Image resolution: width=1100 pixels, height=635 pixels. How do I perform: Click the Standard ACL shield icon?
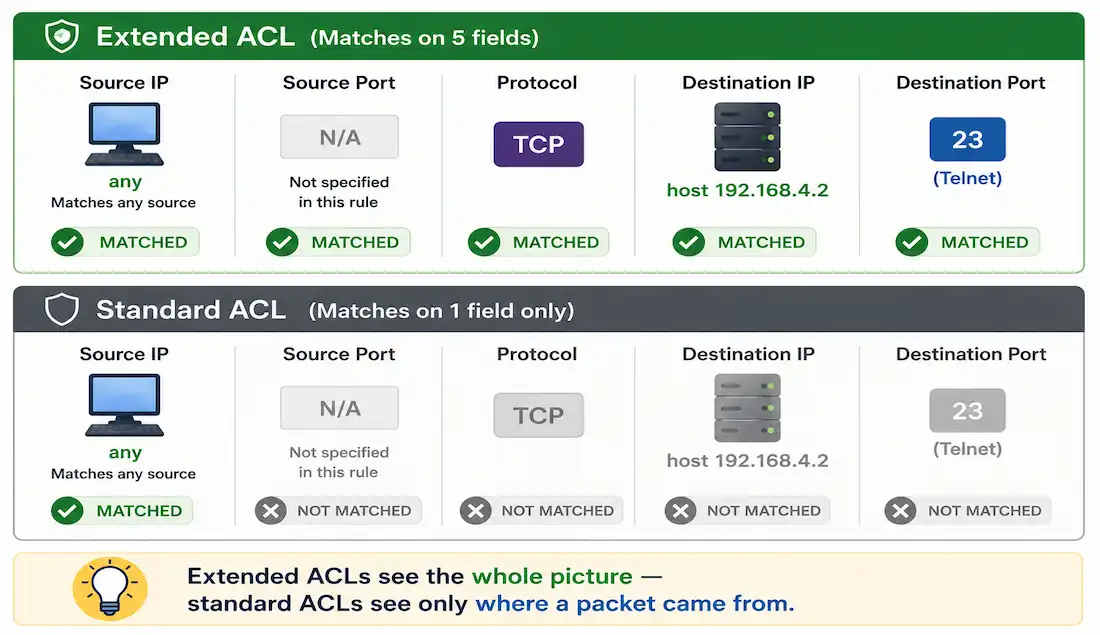[62, 309]
